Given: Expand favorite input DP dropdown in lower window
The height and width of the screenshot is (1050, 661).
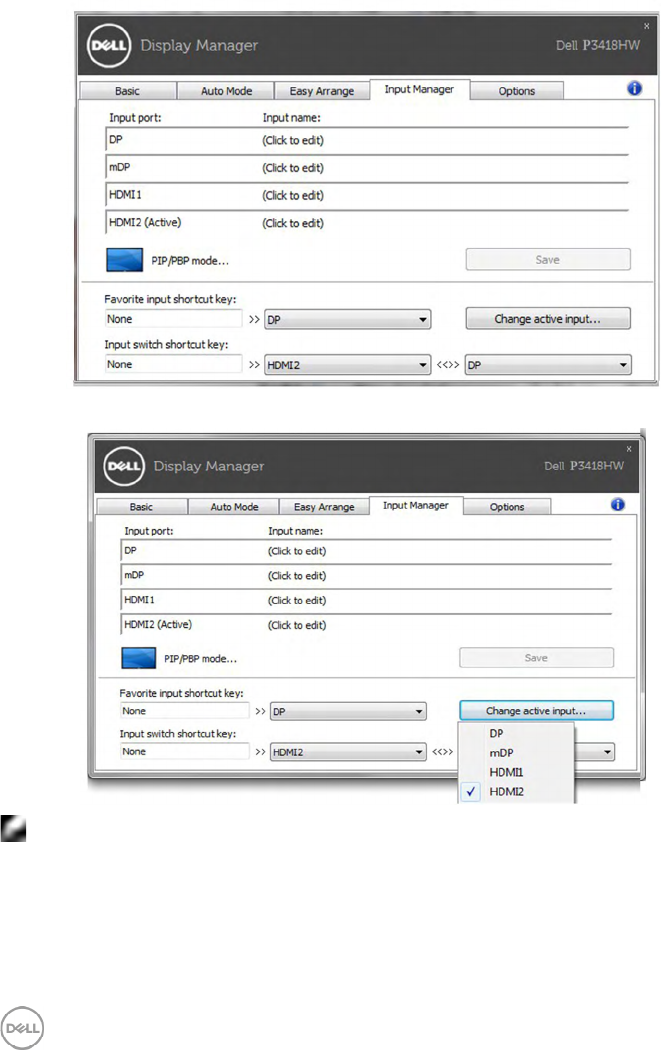Looking at the screenshot, I should [348, 711].
